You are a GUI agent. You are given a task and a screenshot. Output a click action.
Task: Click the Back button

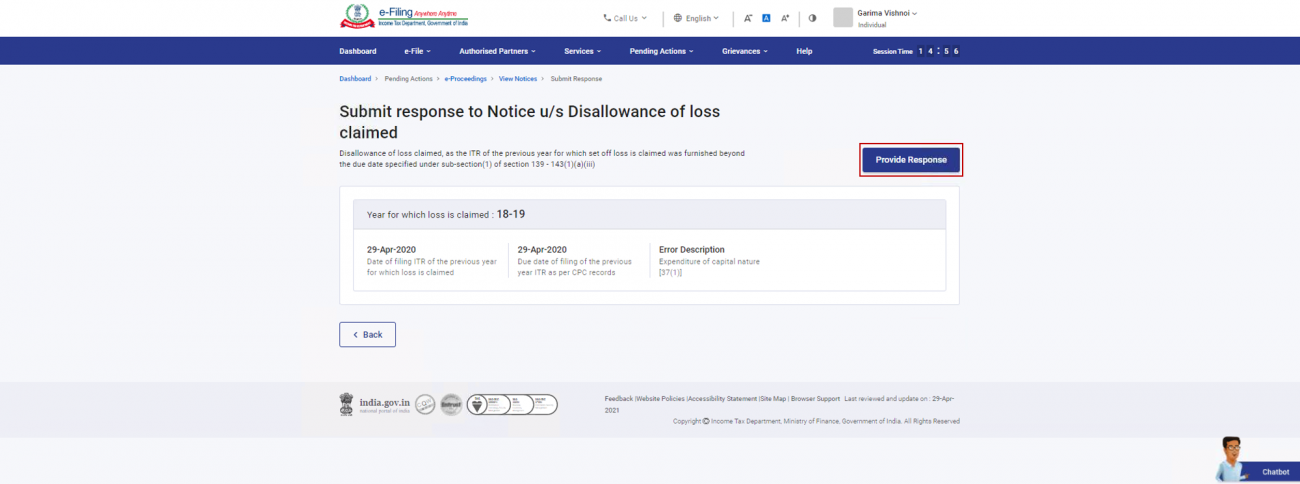pyautogui.click(x=367, y=334)
